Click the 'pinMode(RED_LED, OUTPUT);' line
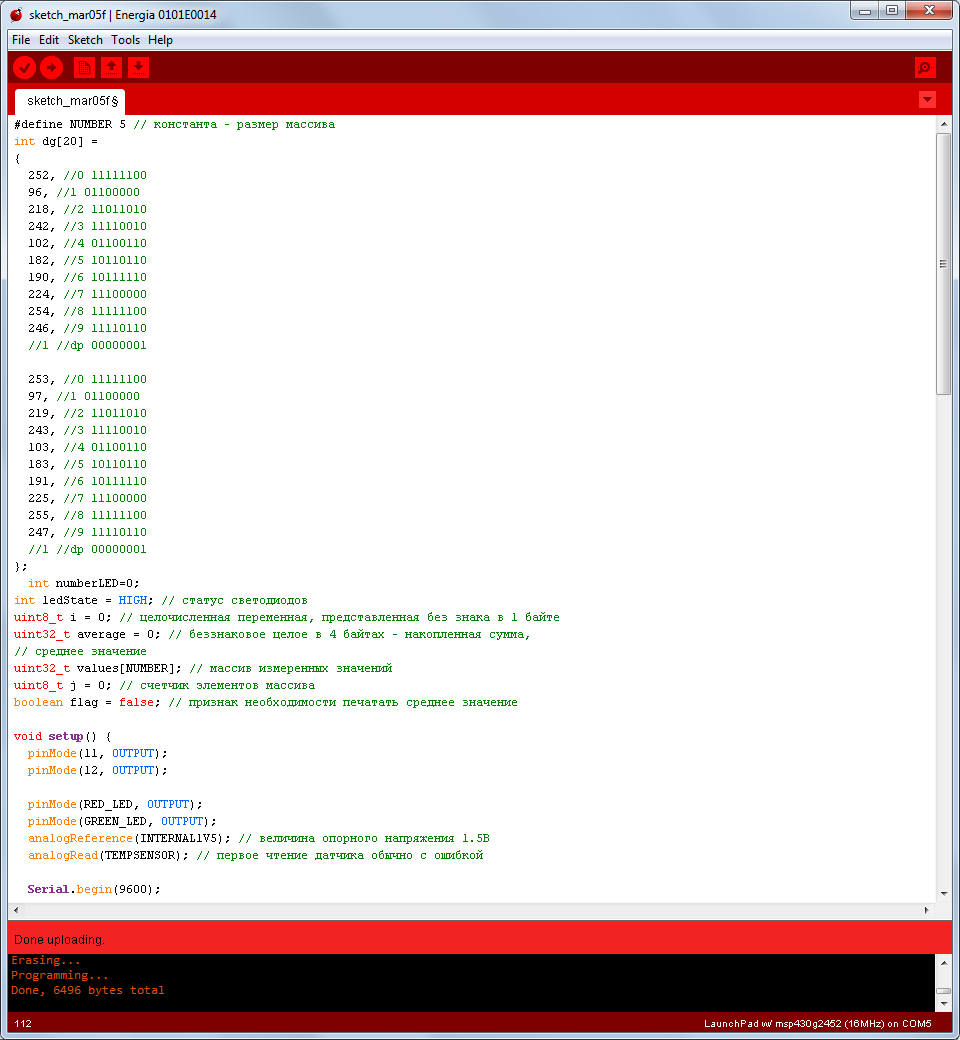 [115, 805]
